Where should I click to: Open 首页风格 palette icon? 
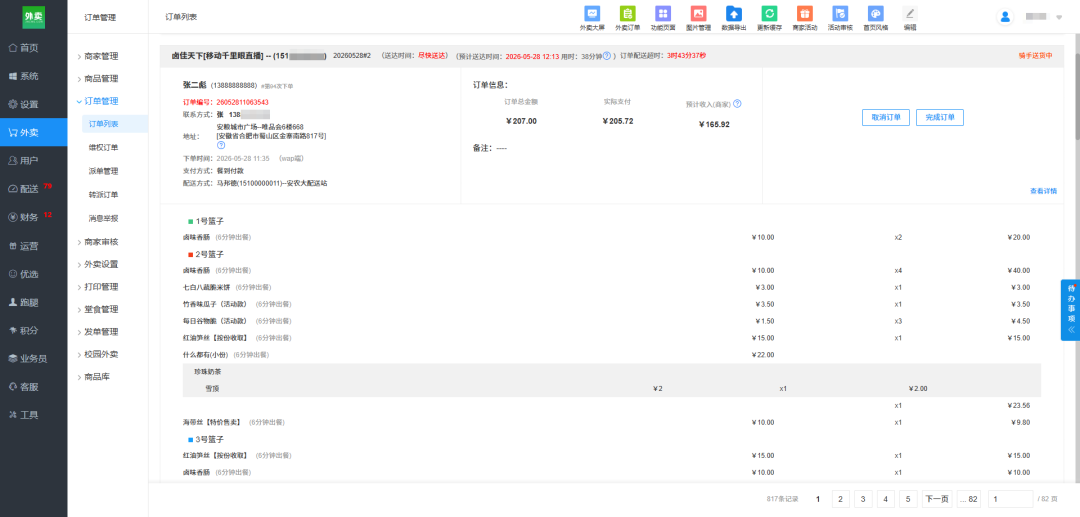coord(875,13)
